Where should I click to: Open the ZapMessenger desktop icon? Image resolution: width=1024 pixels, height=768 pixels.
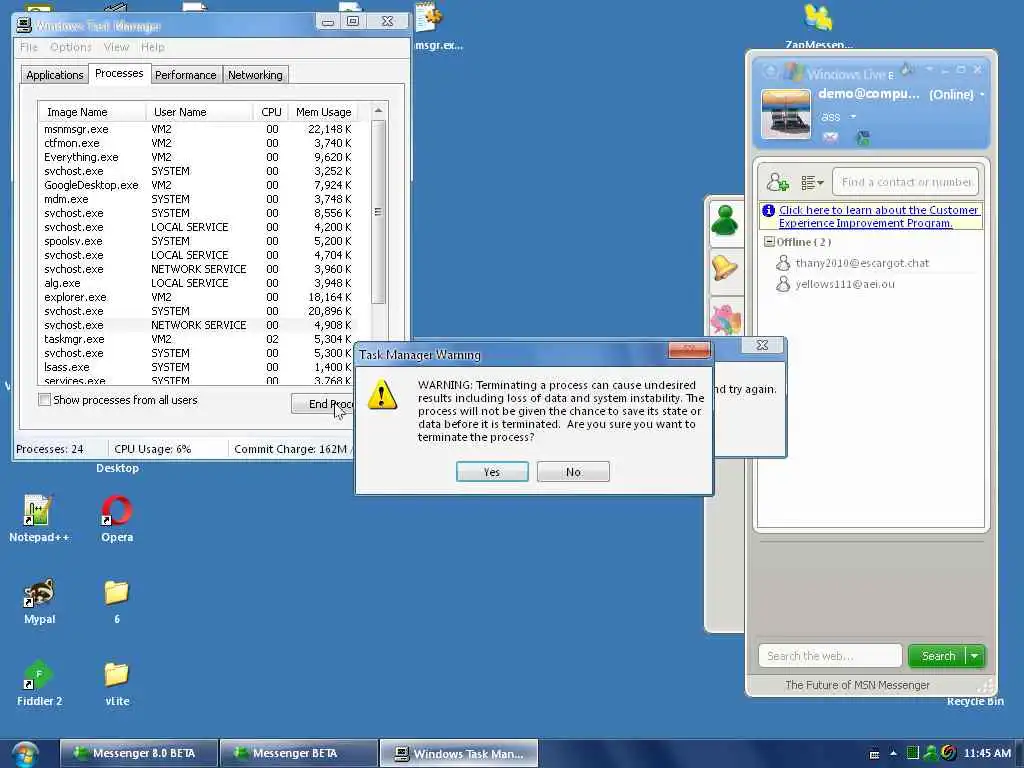[818, 26]
